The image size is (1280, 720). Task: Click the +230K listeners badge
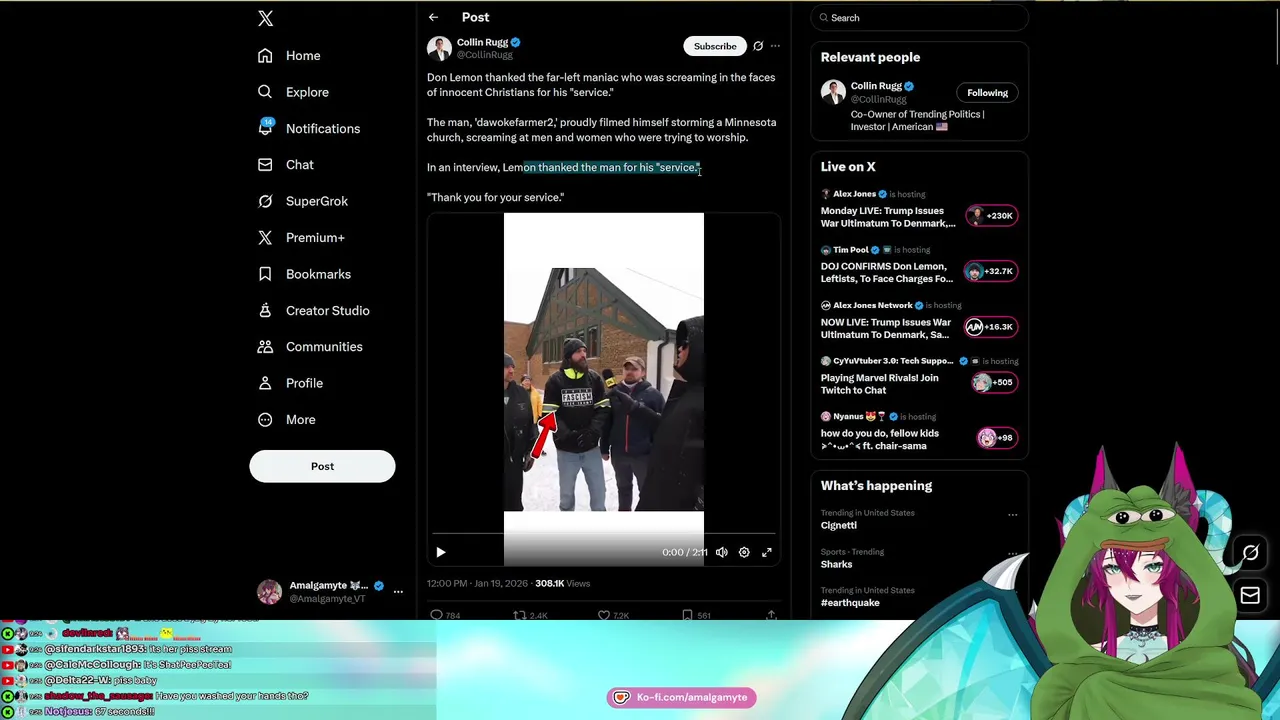pyautogui.click(x=991, y=216)
